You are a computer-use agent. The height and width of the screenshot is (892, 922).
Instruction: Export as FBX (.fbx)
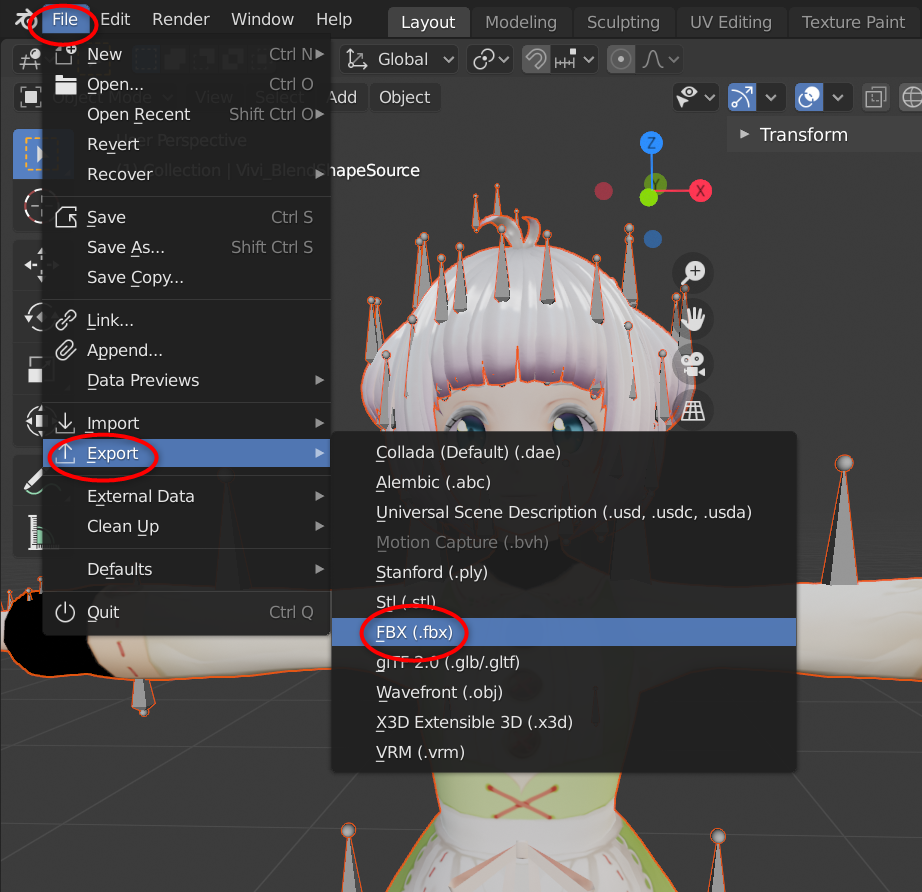tap(564, 632)
